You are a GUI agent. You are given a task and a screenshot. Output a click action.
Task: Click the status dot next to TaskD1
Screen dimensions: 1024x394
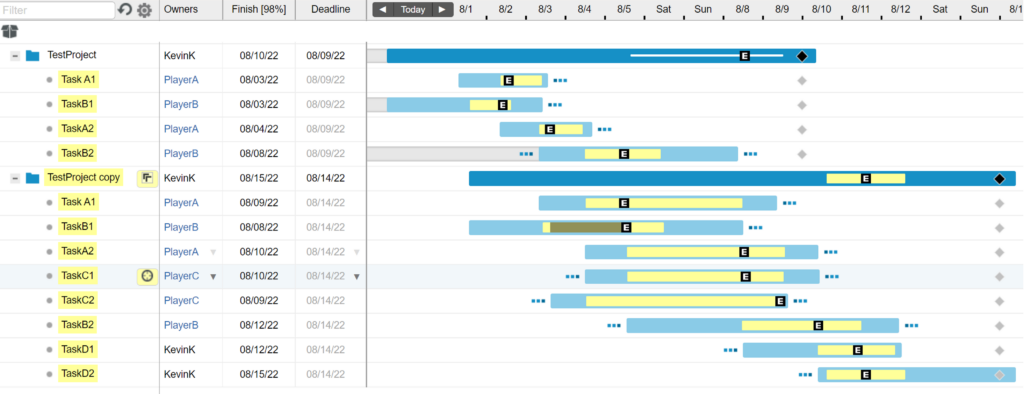[x=49, y=350]
